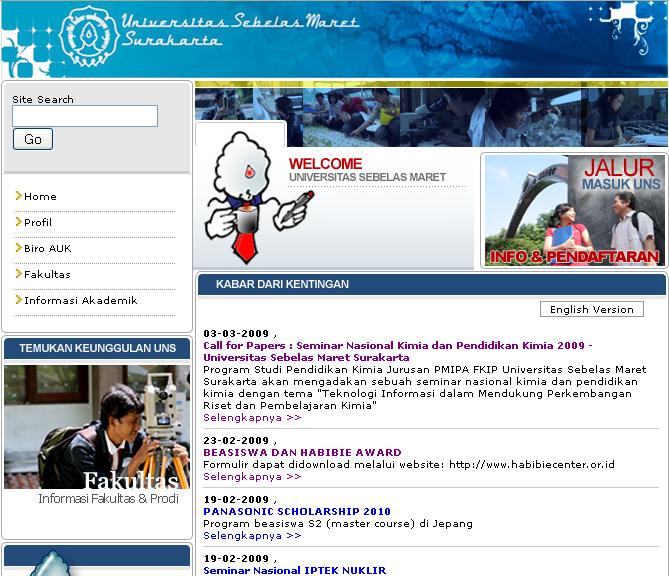669x576 pixels.
Task: Open the Informasi Akademik menu item
Action: coord(81,300)
